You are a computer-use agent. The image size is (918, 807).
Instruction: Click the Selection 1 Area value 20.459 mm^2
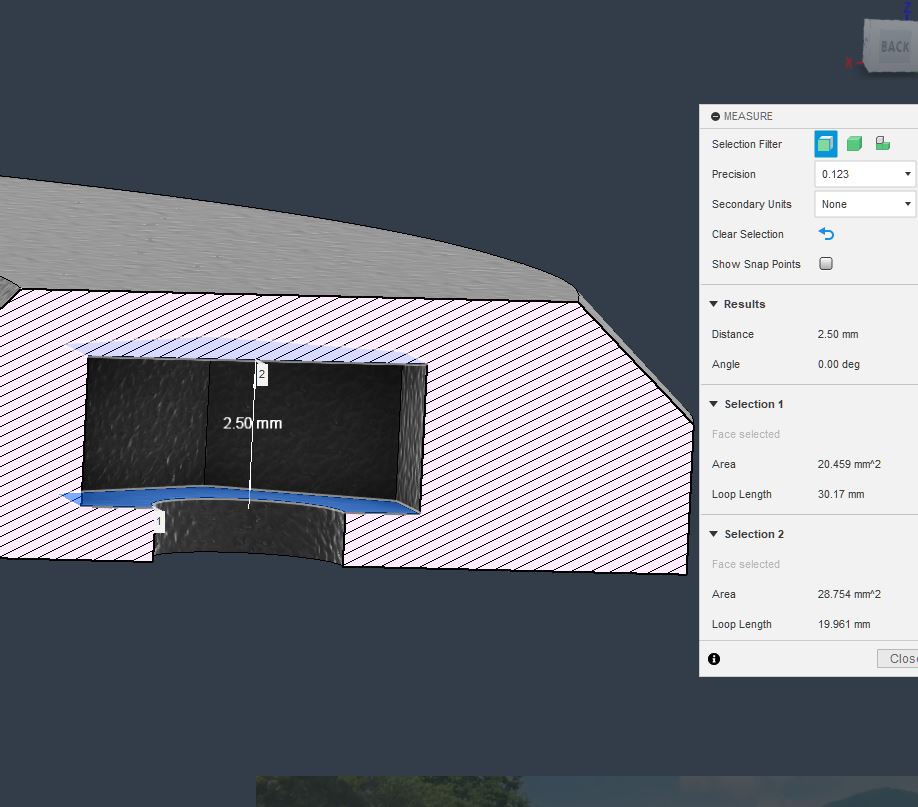click(848, 464)
